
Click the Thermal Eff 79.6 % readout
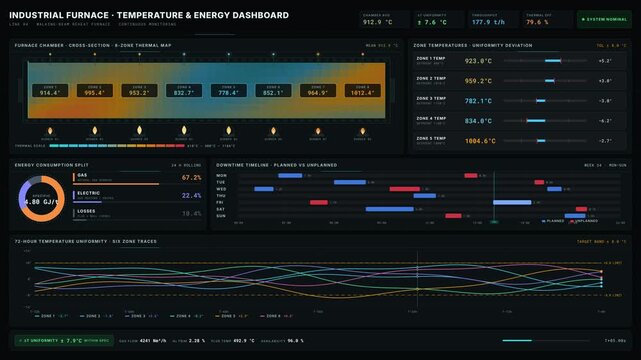click(x=547, y=19)
